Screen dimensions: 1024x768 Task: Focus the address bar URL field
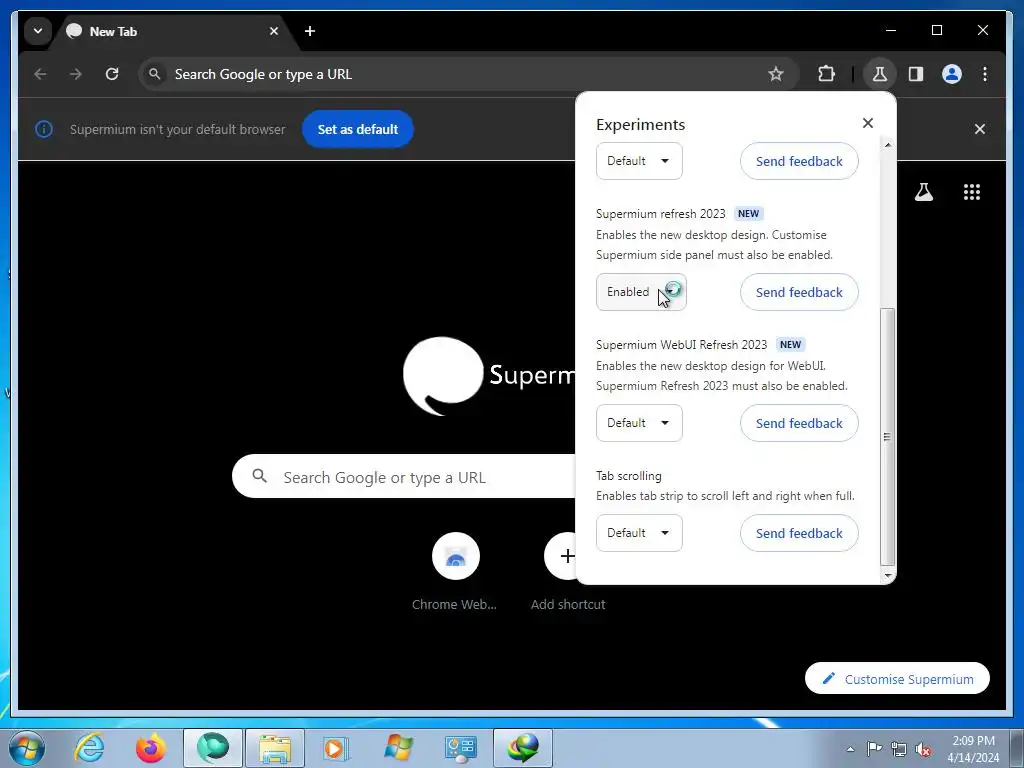pyautogui.click(x=457, y=74)
